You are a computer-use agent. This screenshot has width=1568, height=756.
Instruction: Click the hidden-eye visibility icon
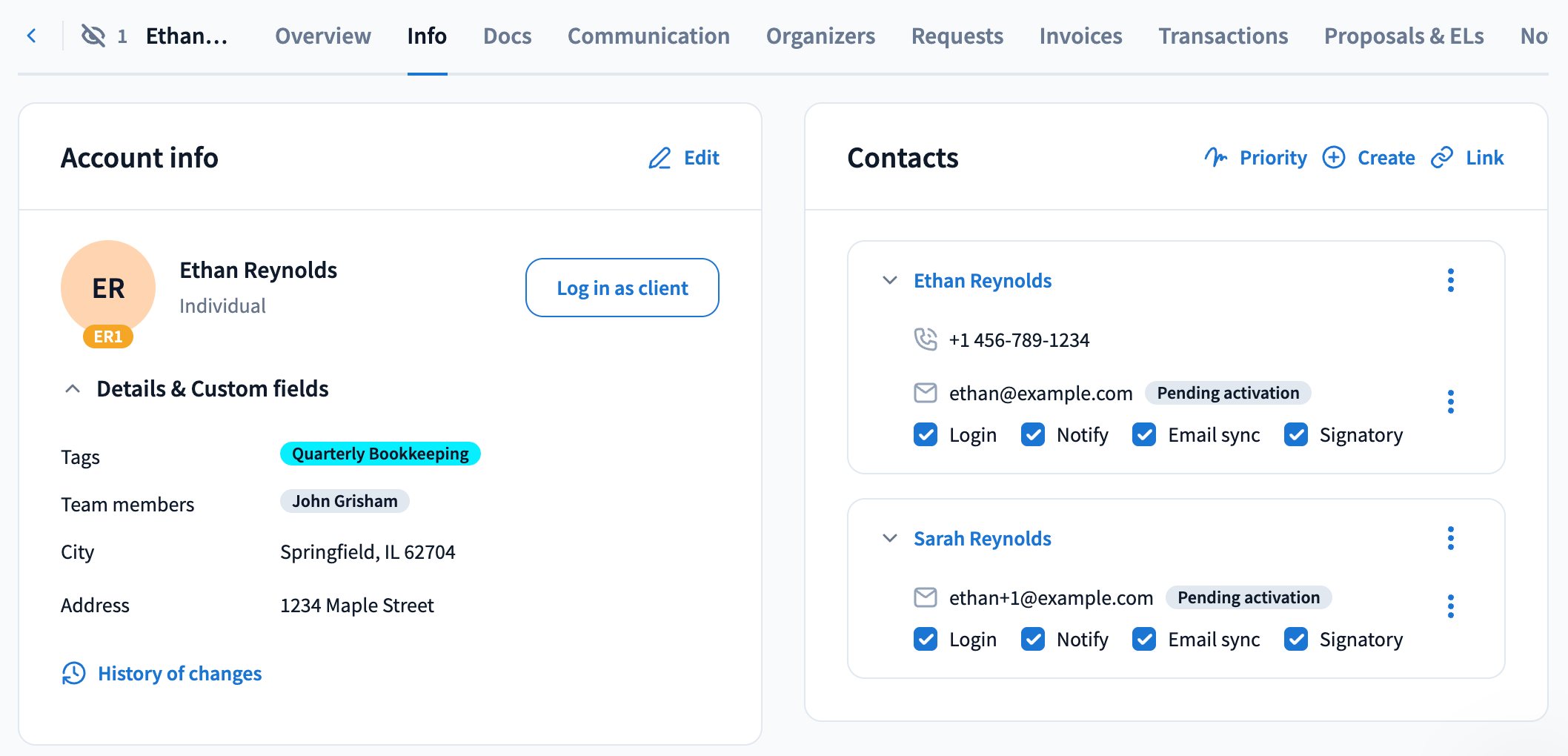[x=93, y=36]
